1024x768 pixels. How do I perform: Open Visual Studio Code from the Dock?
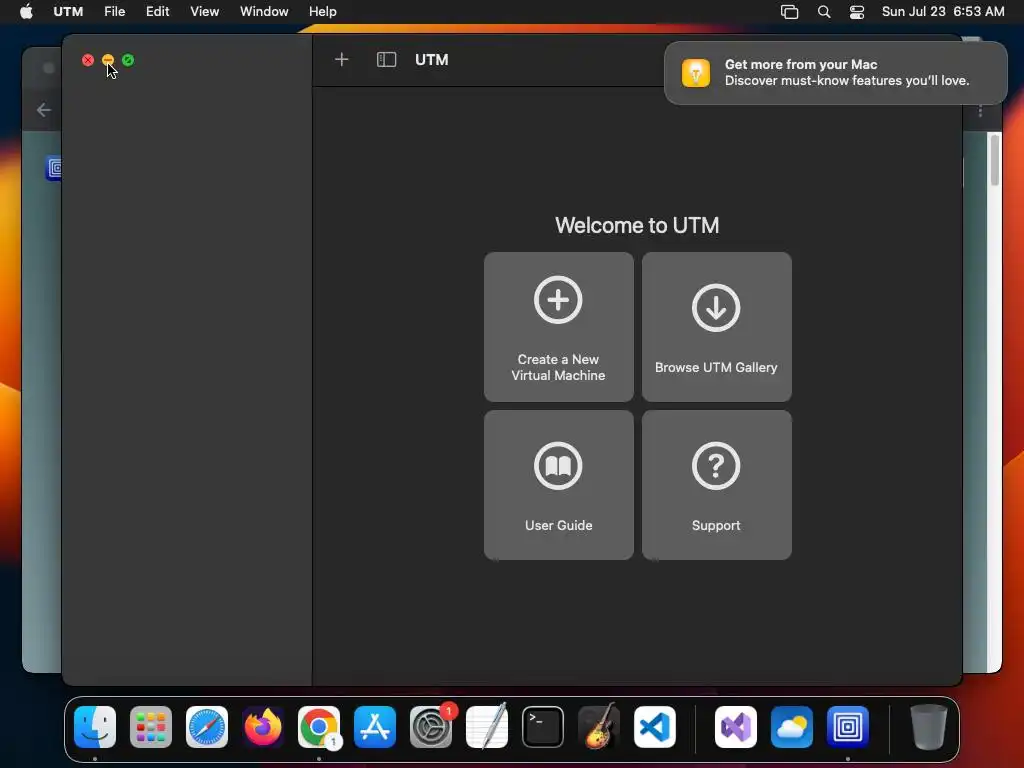coord(654,727)
